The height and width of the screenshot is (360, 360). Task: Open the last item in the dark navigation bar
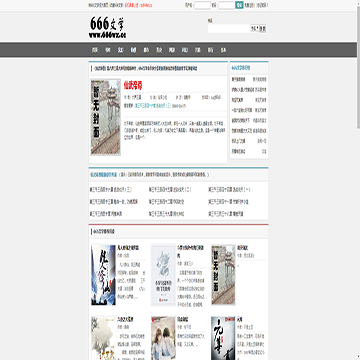pos(223,50)
